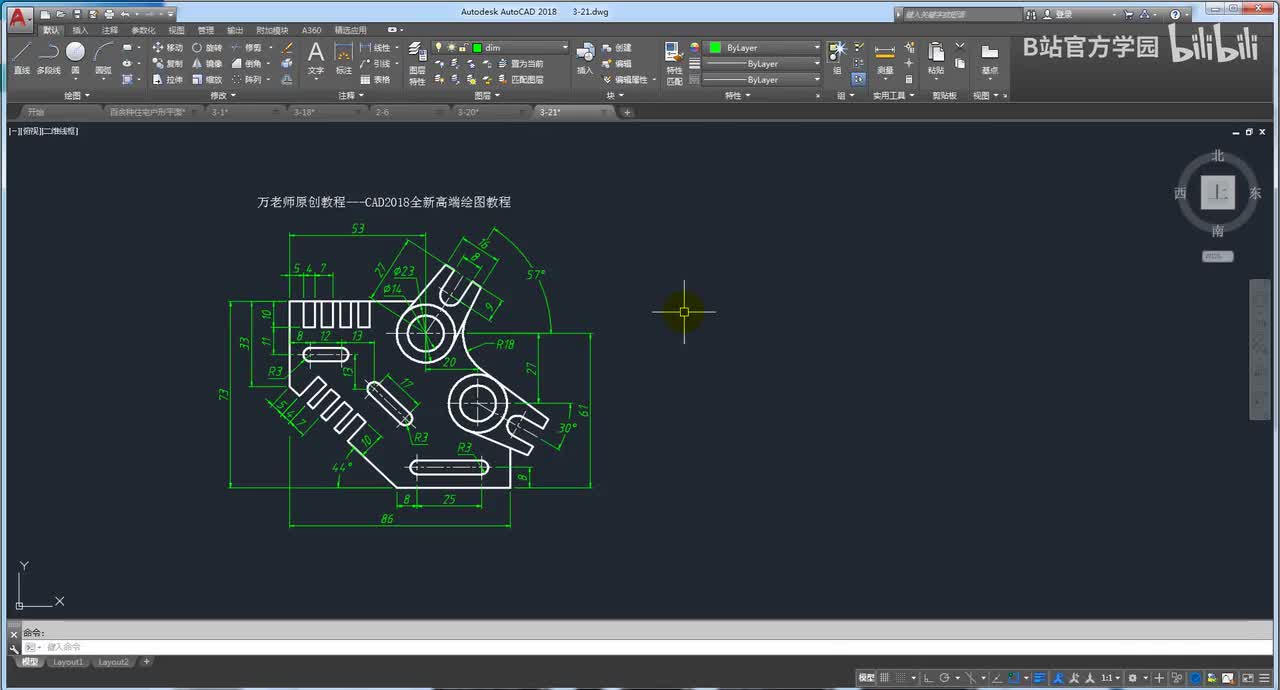The image size is (1280, 690).
Task: Toggle lineweight display in status bar
Action: (1040, 678)
